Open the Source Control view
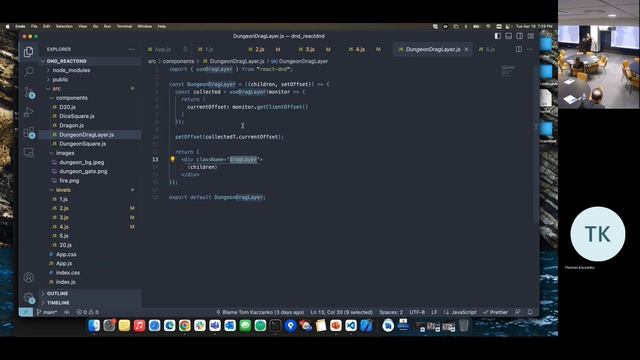640x360 pixels. pos(29,92)
